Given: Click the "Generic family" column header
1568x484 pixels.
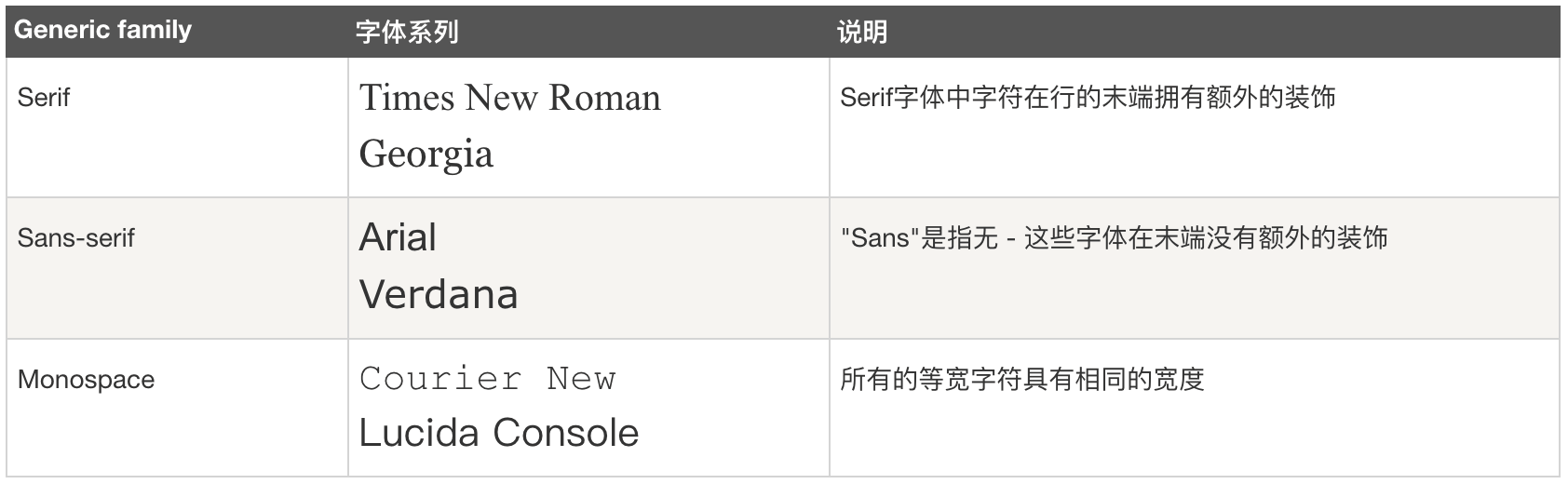Looking at the screenshot, I should [x=103, y=31].
